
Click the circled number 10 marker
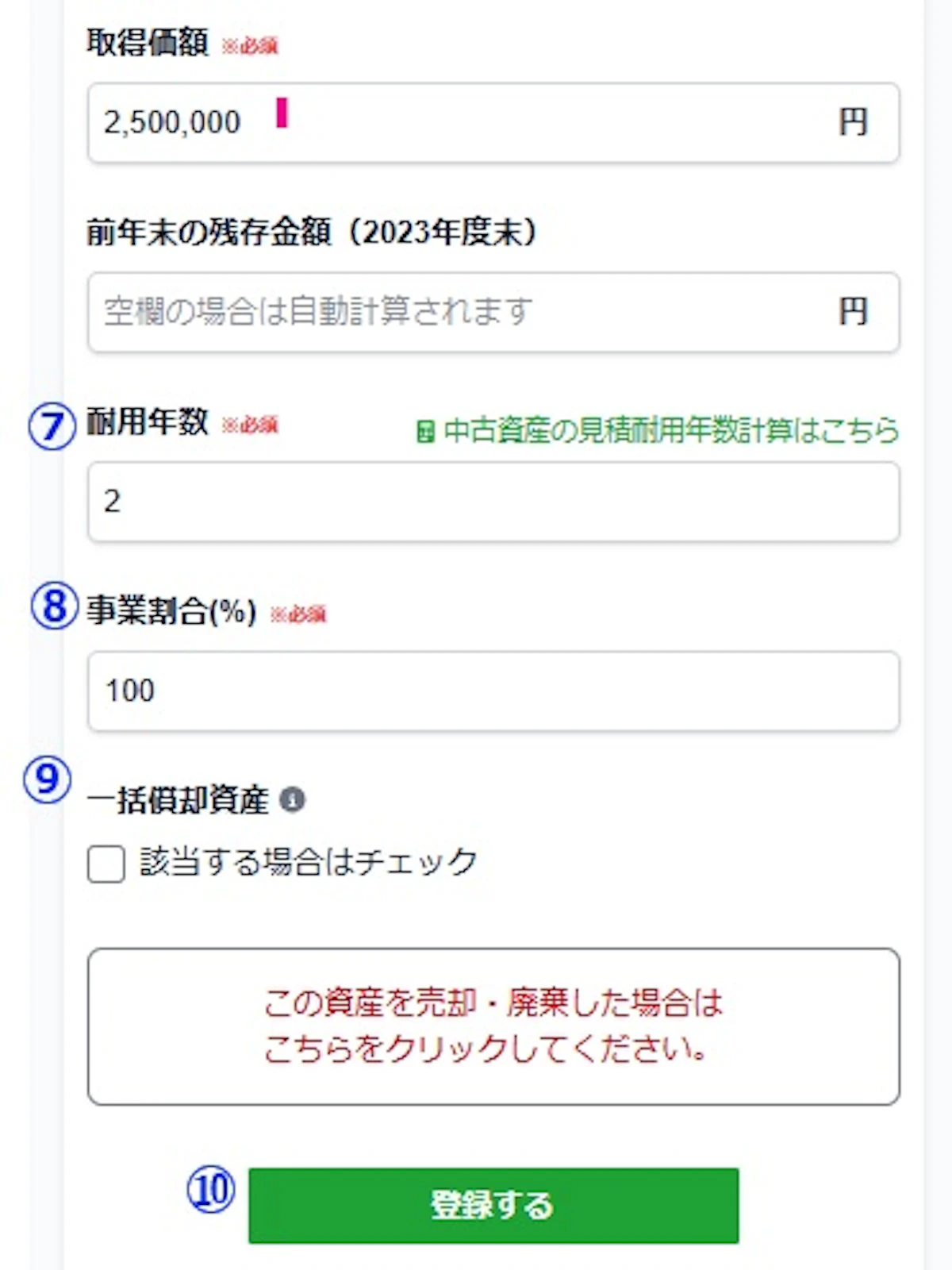point(211,1190)
